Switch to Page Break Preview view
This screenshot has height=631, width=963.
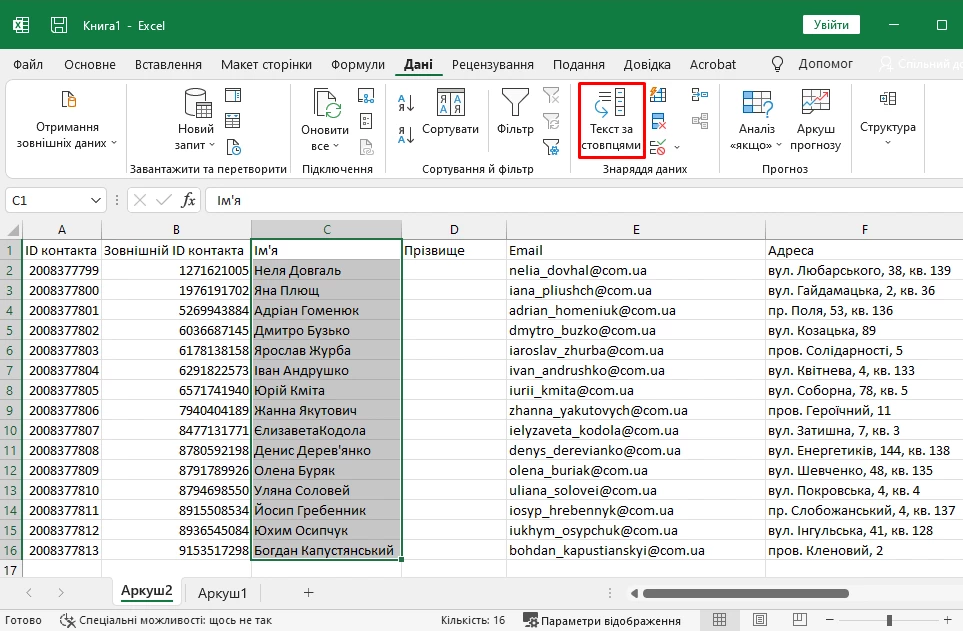point(801,620)
